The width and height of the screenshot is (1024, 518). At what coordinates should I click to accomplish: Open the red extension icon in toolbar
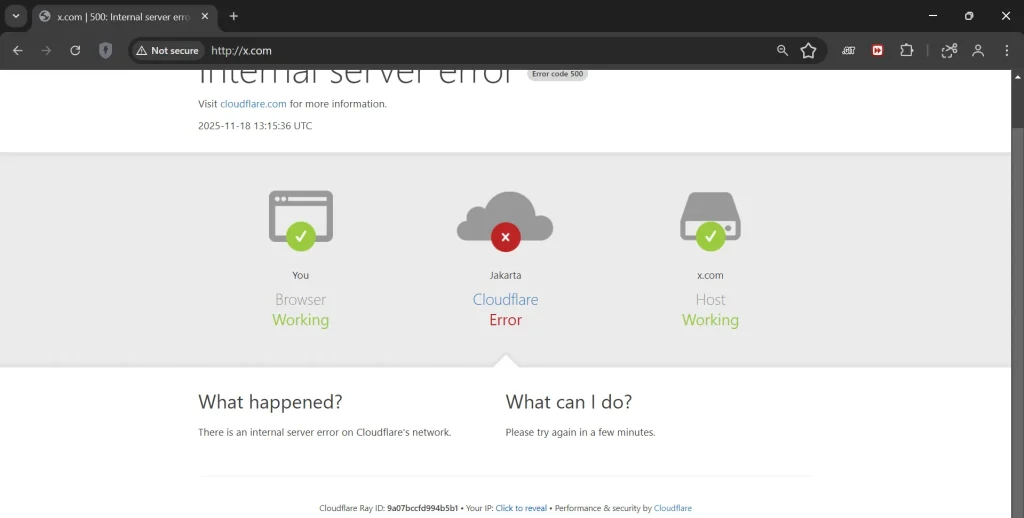877,50
